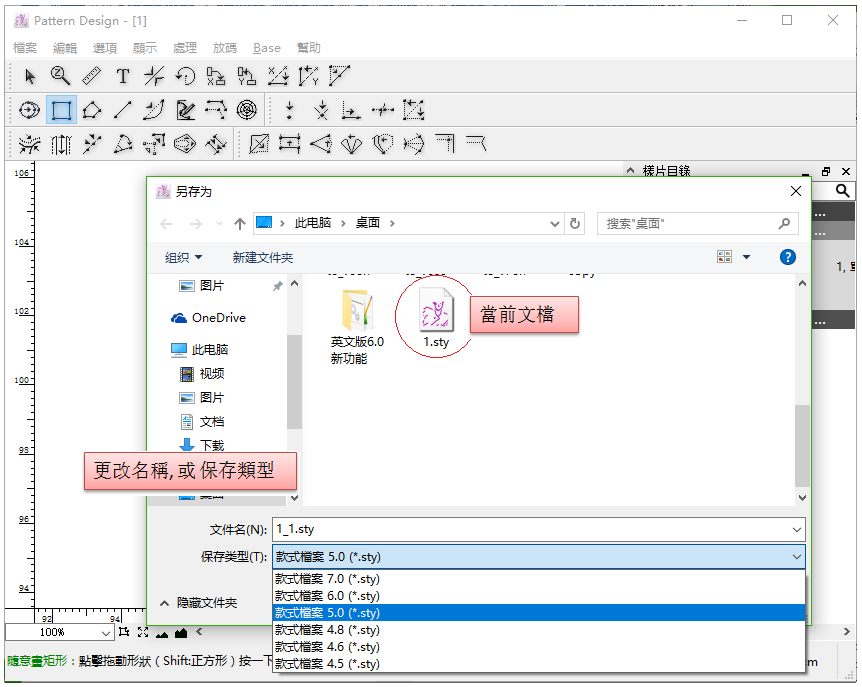
Task: Select the arrow pointer tool
Action: (x=30, y=76)
